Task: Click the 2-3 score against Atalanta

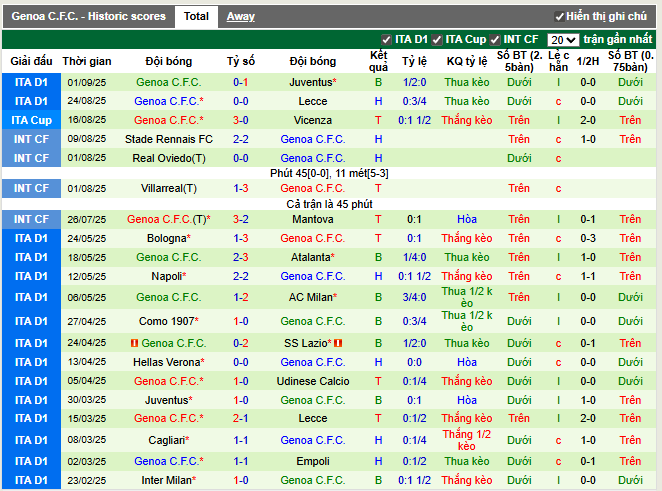Action: pyautogui.click(x=241, y=258)
